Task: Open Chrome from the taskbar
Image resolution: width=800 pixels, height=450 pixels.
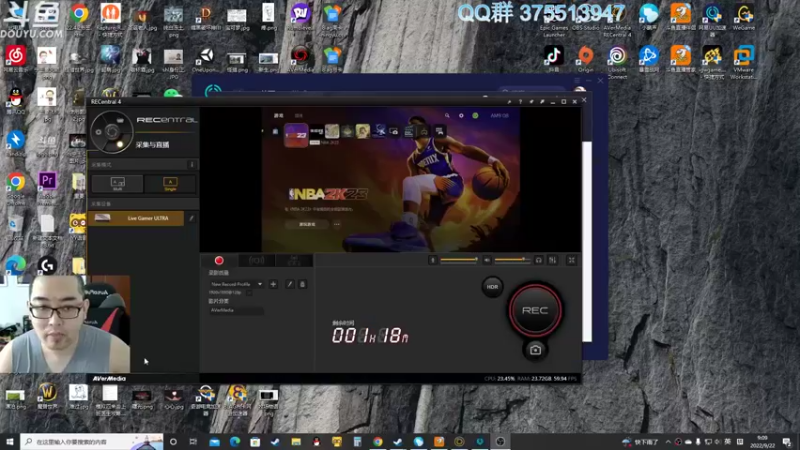Action: (378, 442)
